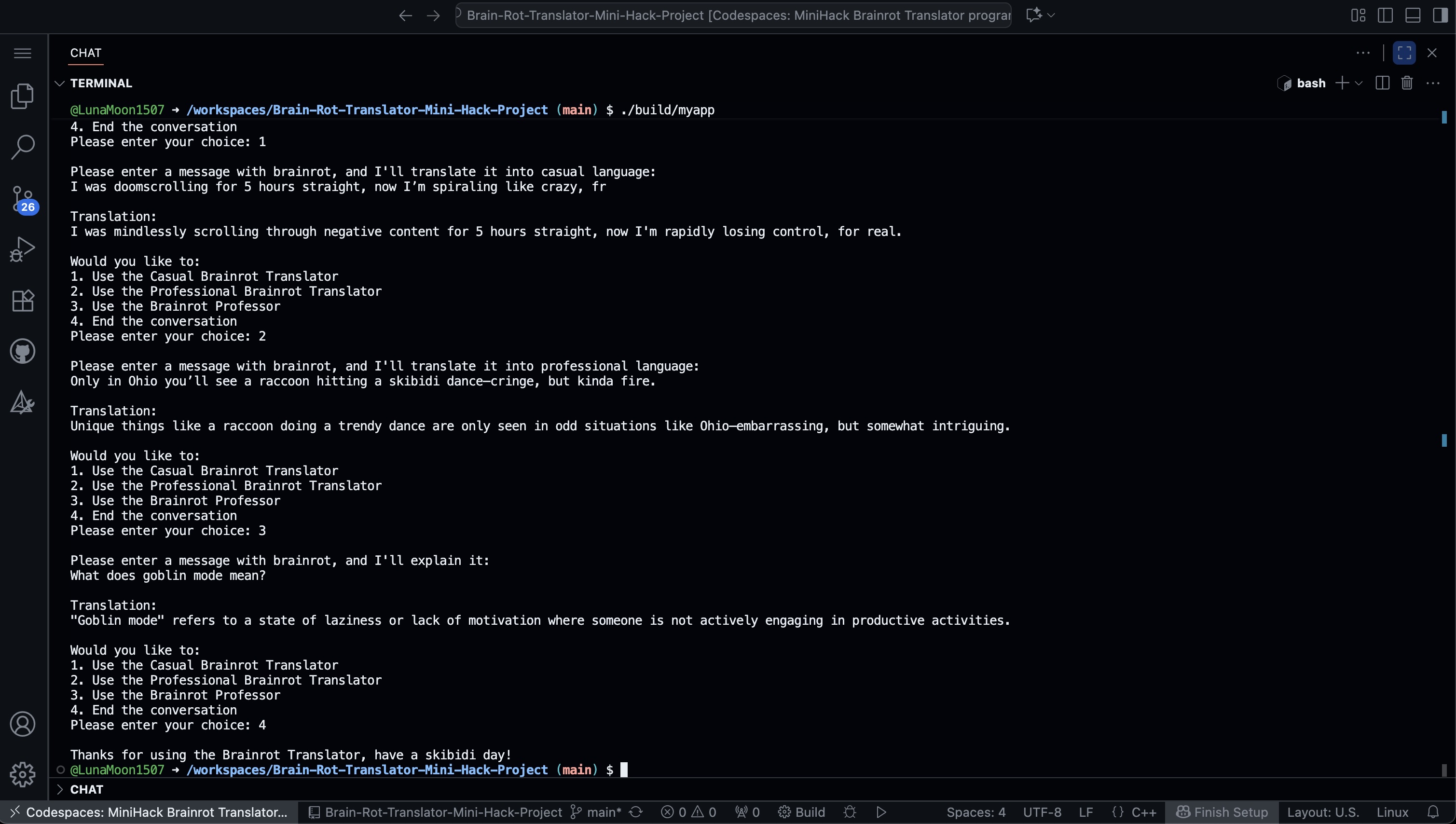Select the CHAT tab

[85, 53]
